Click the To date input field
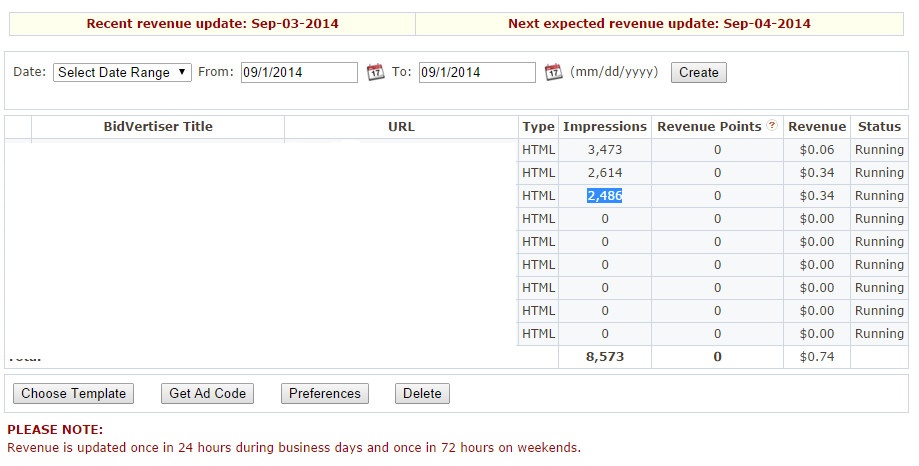 [477, 72]
